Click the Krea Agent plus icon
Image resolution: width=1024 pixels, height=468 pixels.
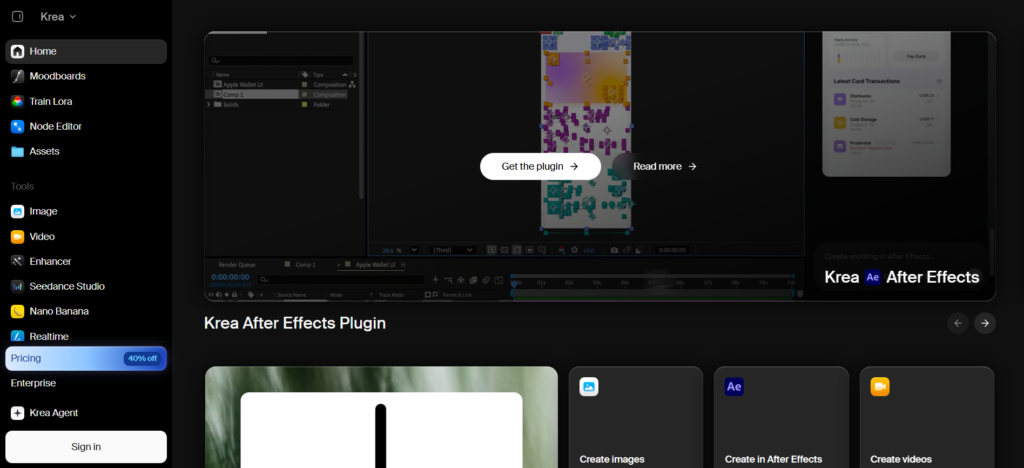pyautogui.click(x=18, y=413)
